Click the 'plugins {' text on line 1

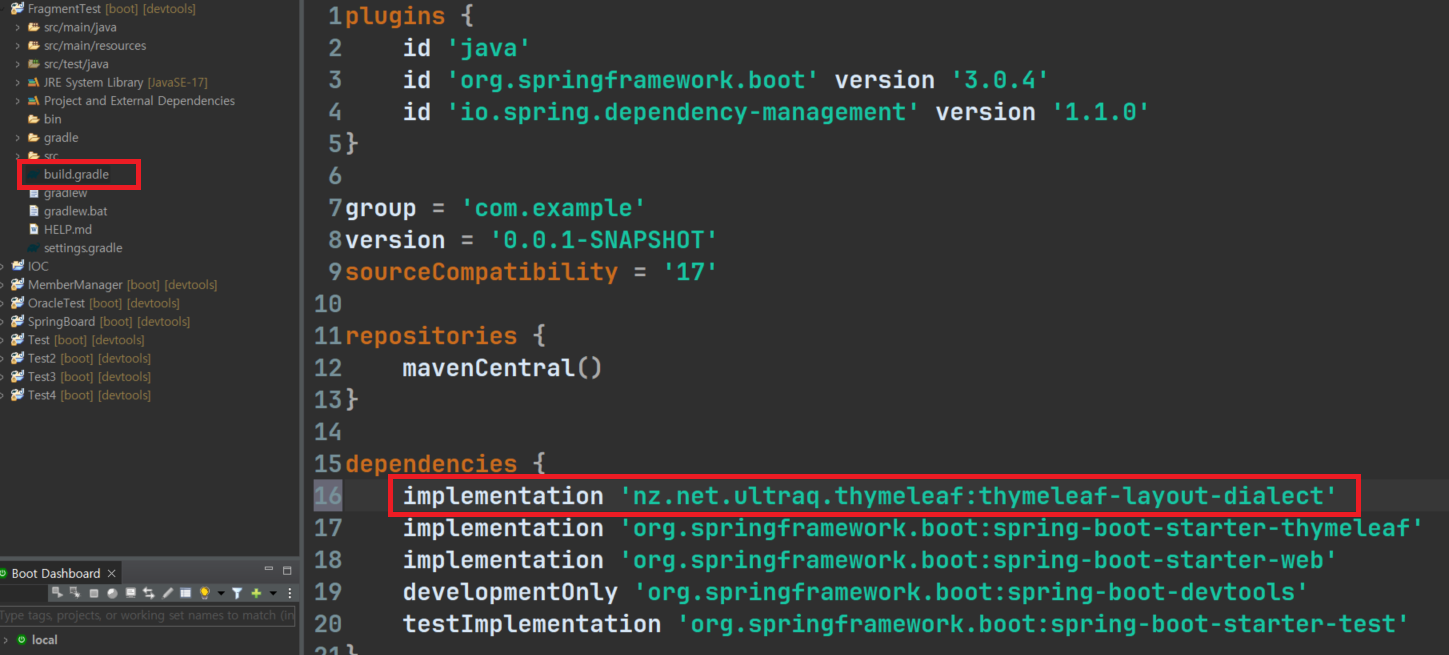(410, 16)
